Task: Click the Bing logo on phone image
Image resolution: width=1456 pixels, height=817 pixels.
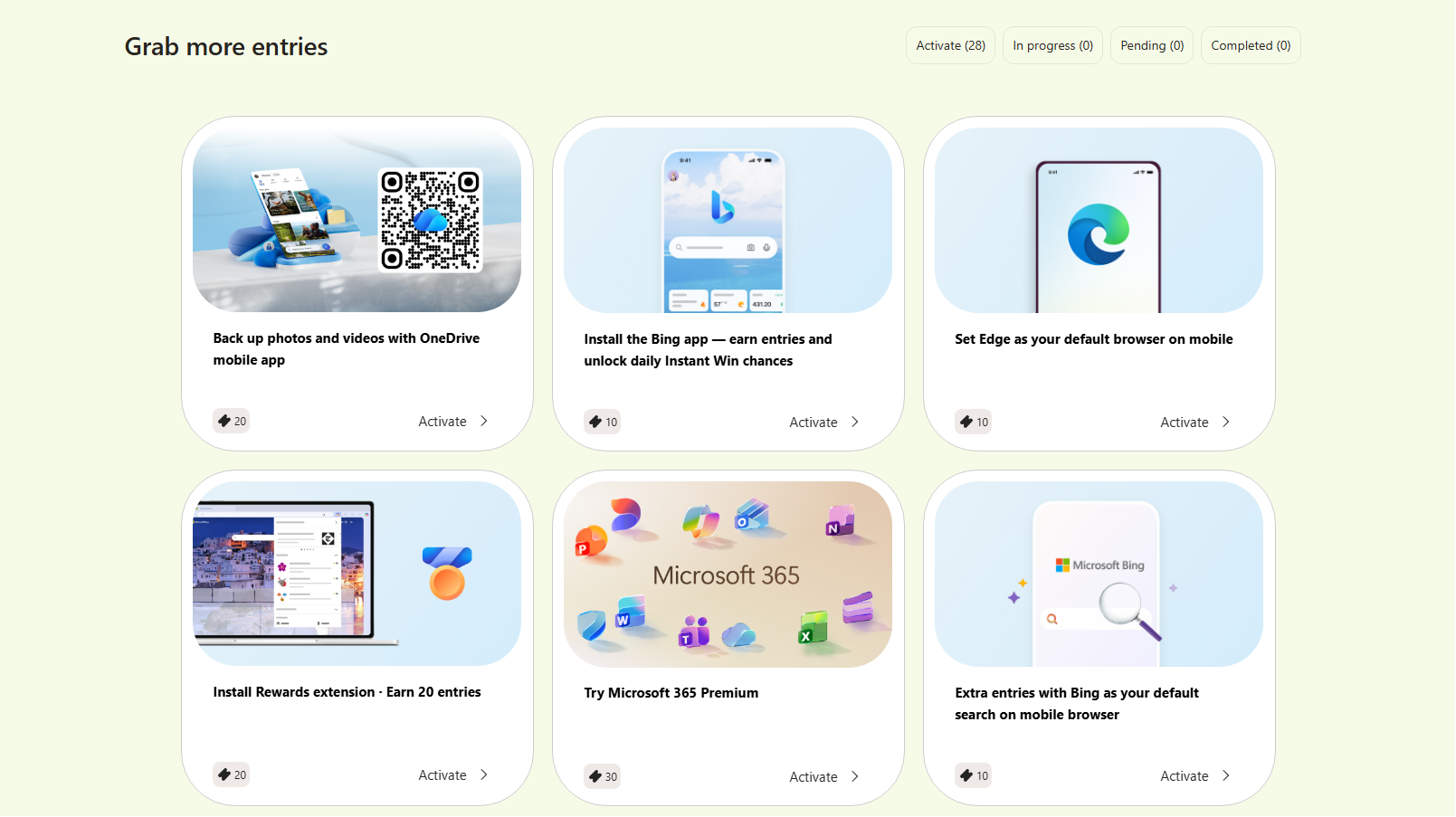Action: (x=722, y=207)
